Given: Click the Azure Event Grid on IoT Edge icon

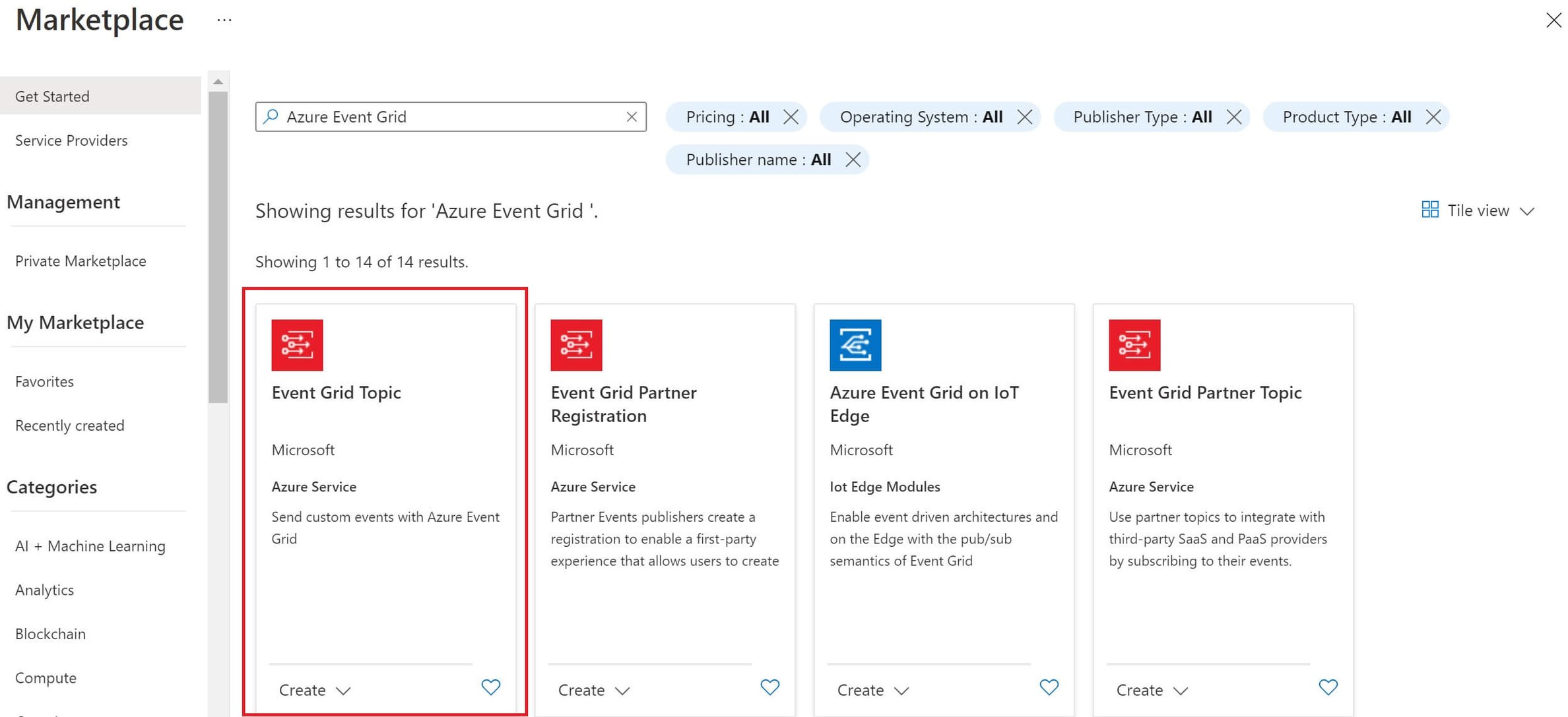Looking at the screenshot, I should [855, 345].
